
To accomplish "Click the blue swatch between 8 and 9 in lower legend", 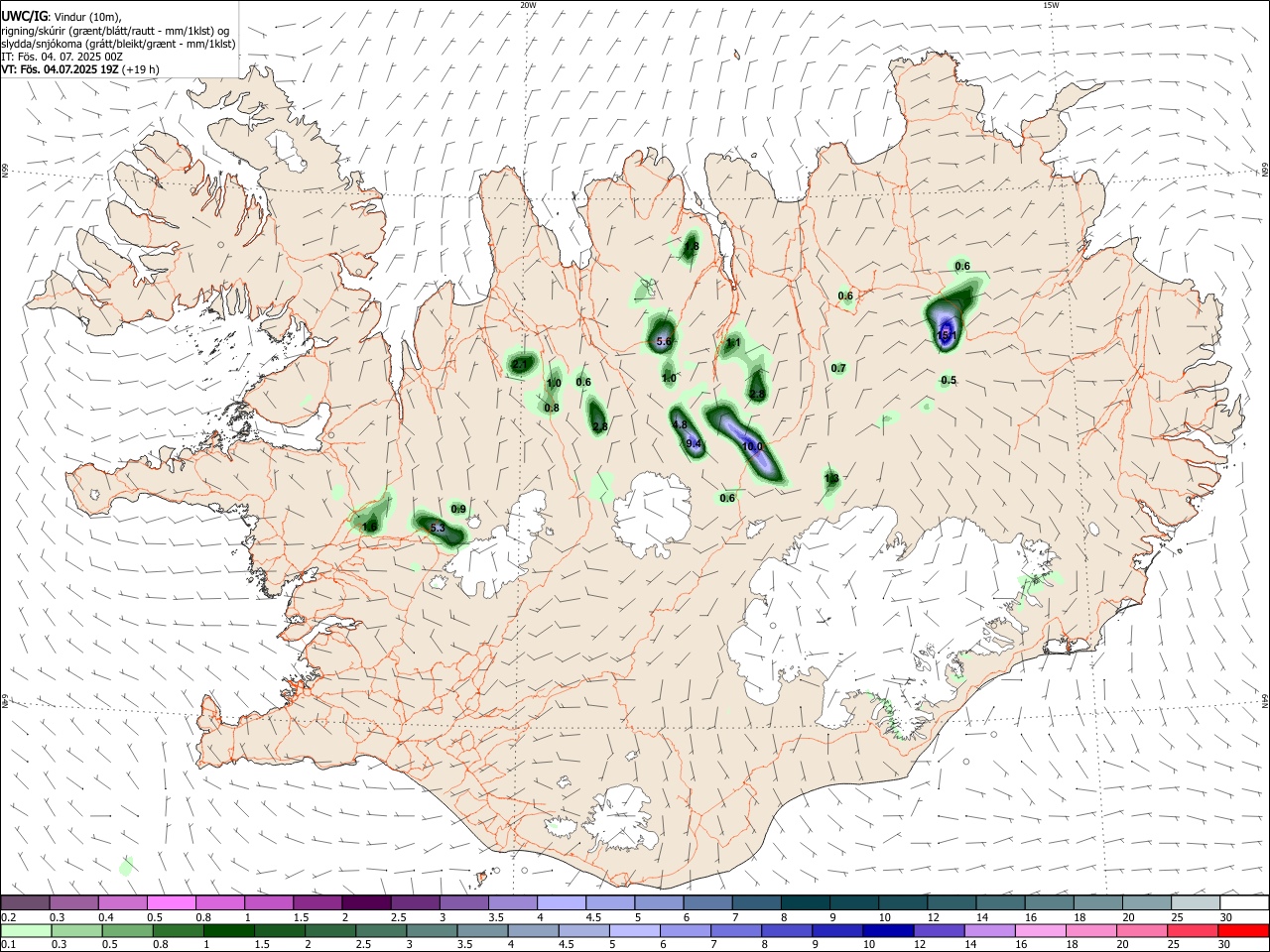I will tap(786, 931).
